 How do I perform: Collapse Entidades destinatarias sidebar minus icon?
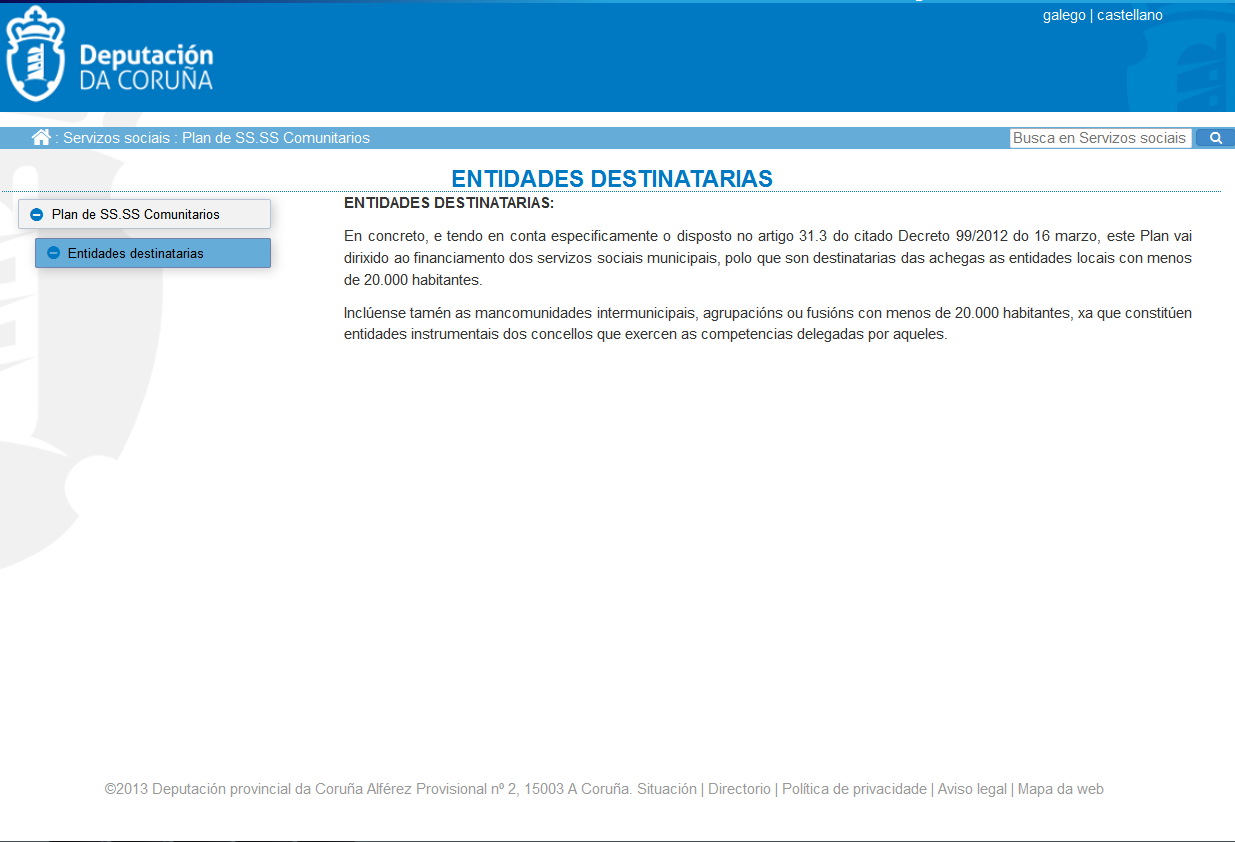coord(54,253)
